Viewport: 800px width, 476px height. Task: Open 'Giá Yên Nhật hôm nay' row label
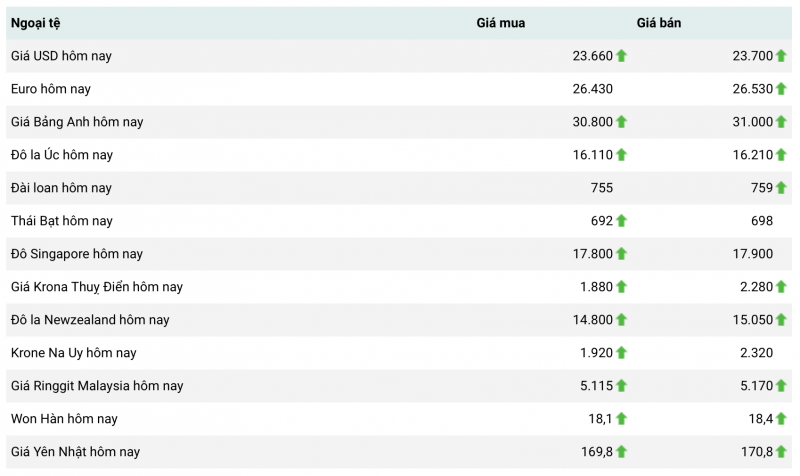tap(75, 452)
